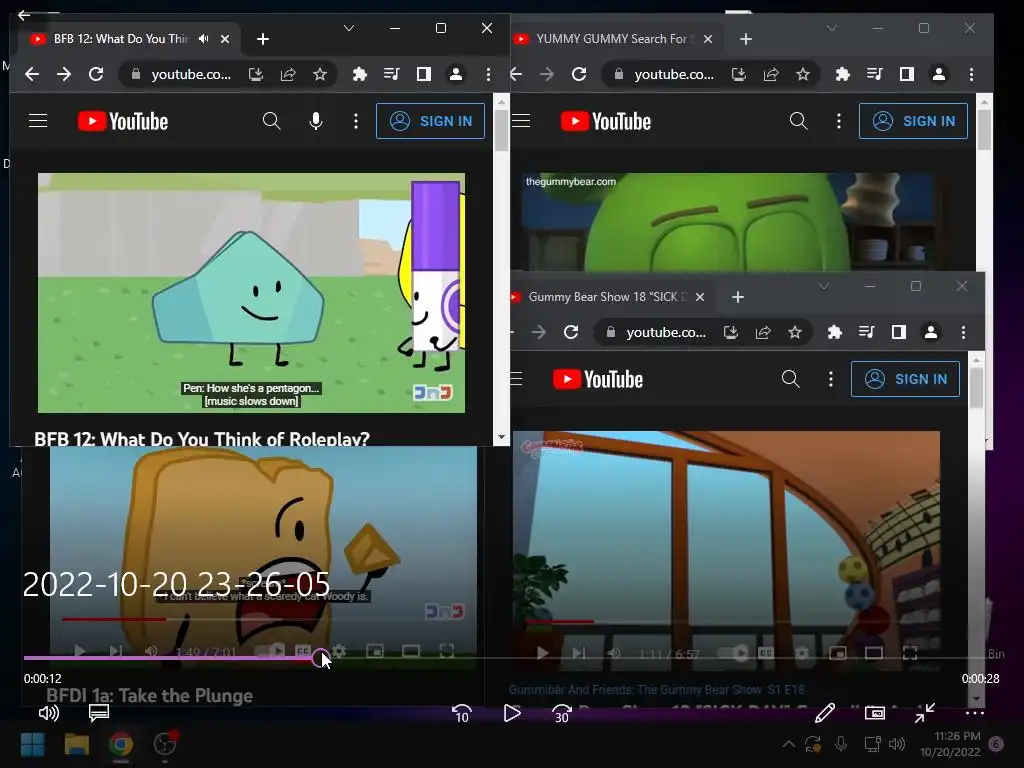Open YouTube search in YUMMY GUMMY window
This screenshot has width=1024, height=768.
[799, 121]
